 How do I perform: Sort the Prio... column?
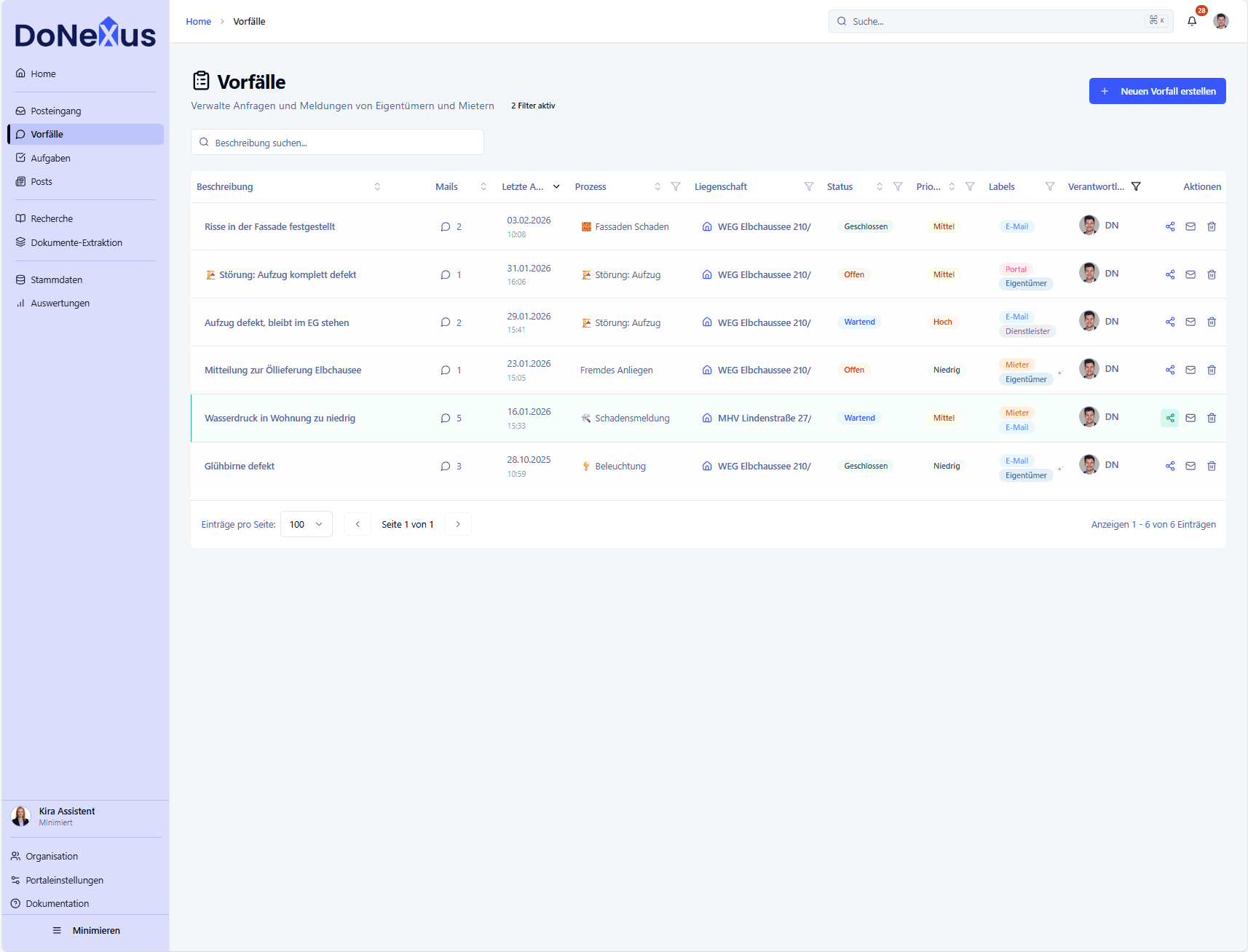952,186
